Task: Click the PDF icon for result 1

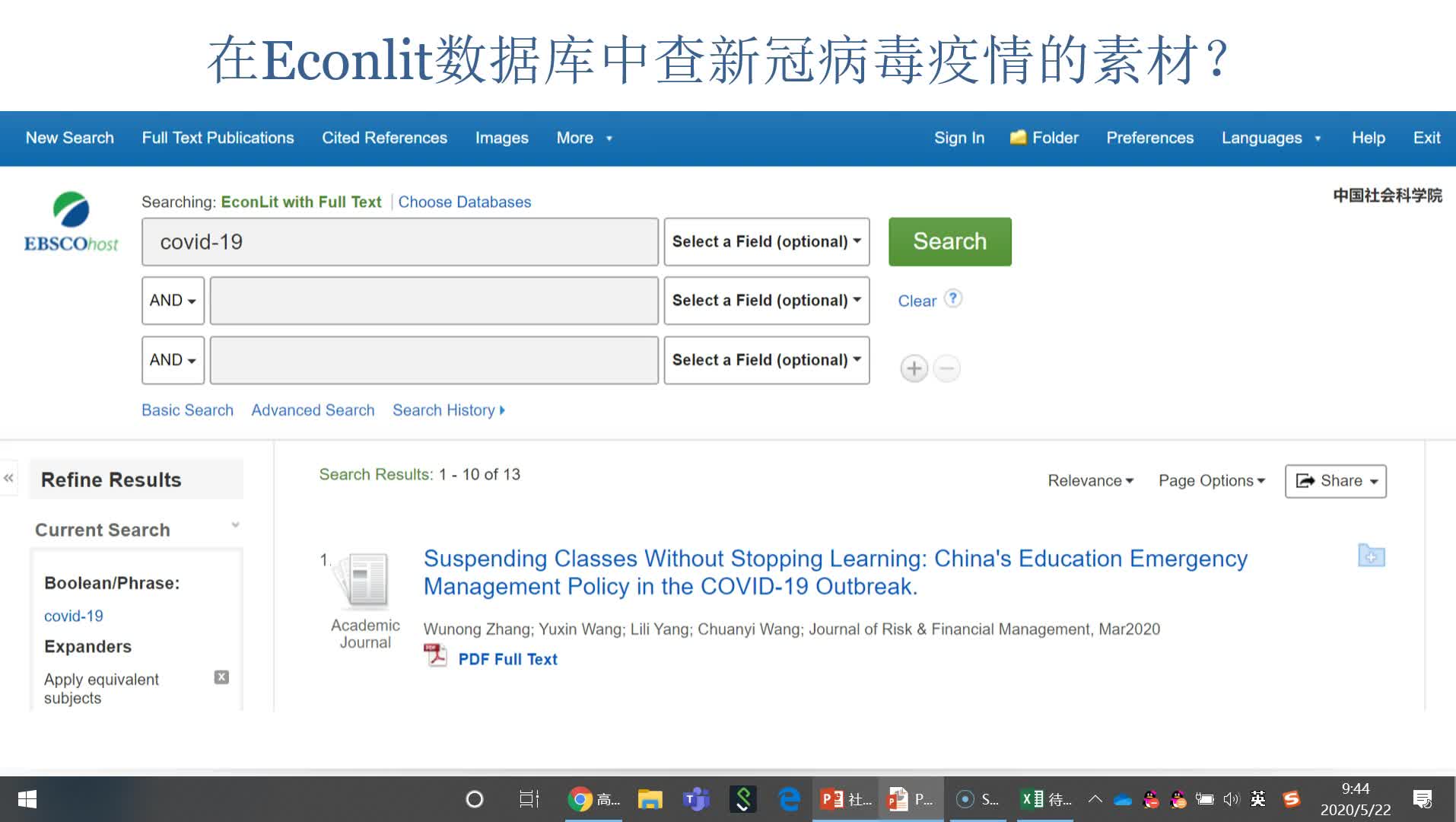Action: (x=435, y=655)
